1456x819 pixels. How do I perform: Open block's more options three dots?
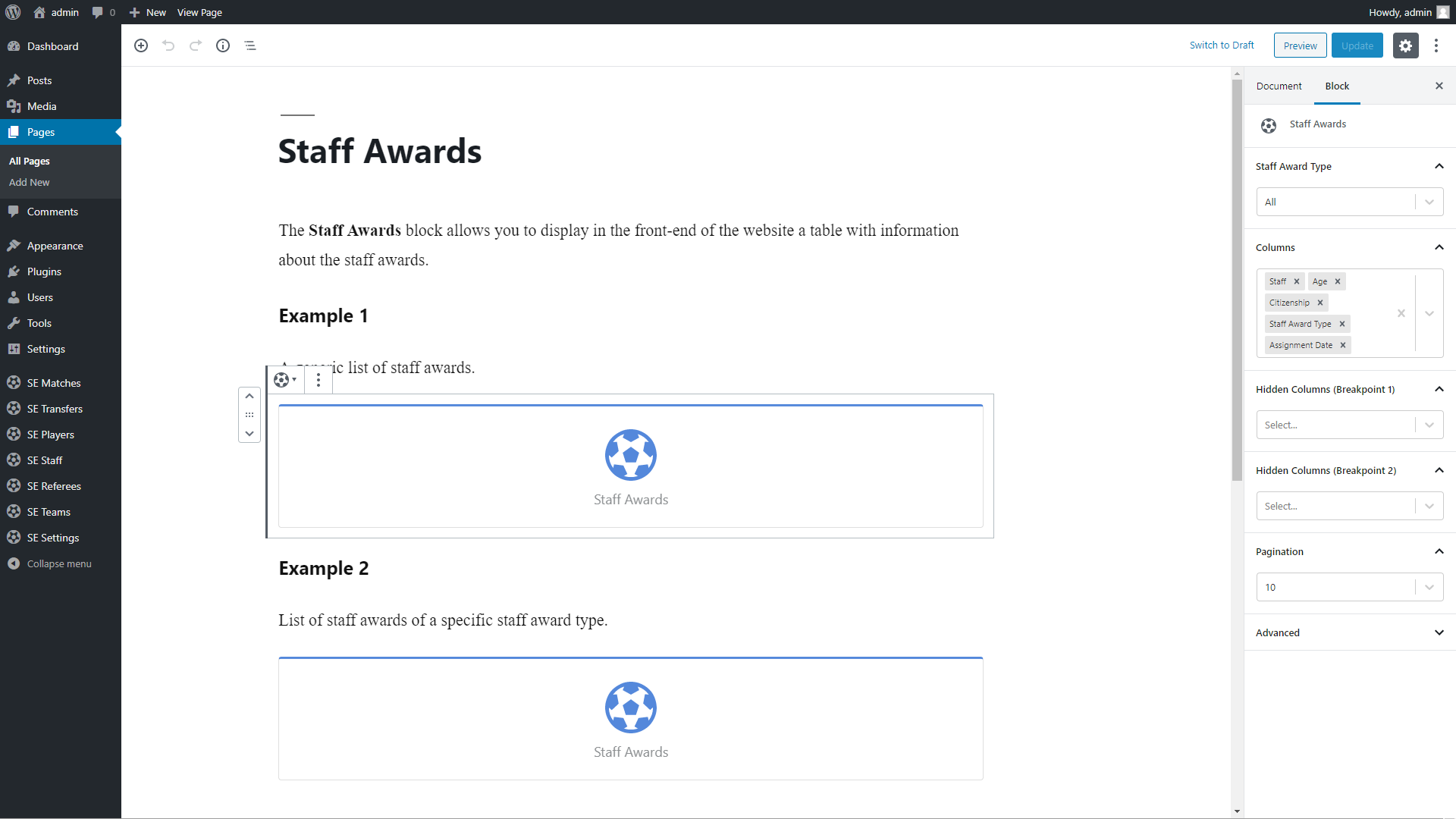tap(318, 380)
